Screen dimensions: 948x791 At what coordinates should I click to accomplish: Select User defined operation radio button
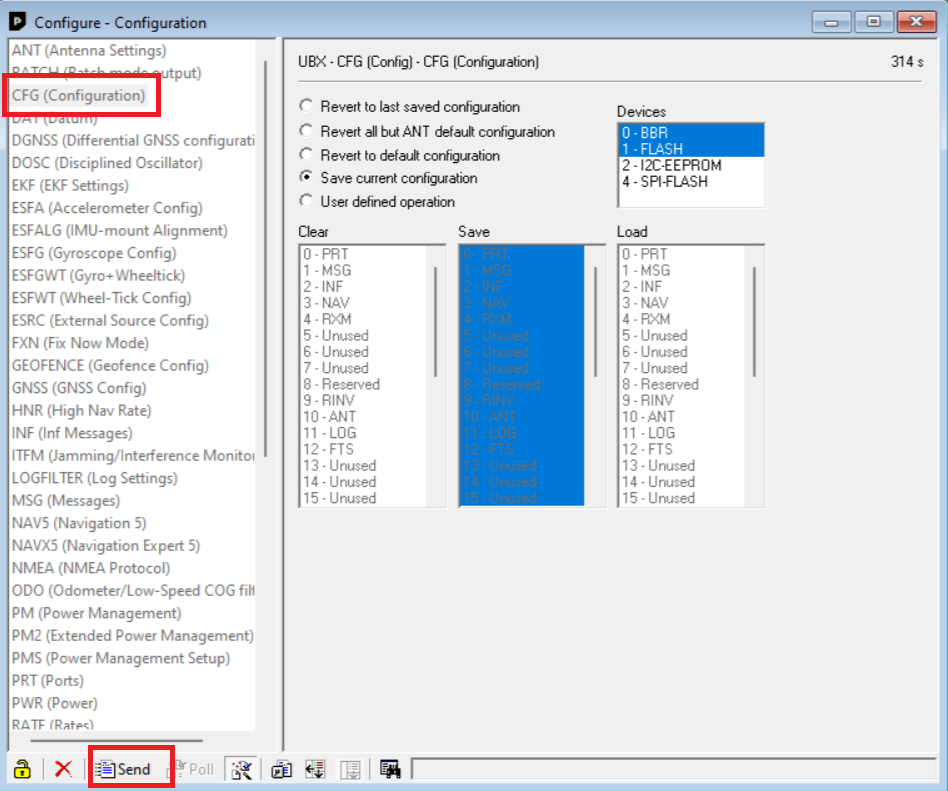coord(307,201)
